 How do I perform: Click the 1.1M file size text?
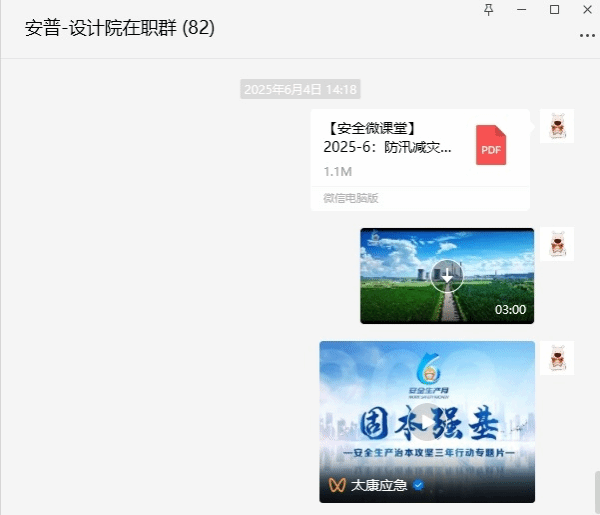pyautogui.click(x=337, y=171)
